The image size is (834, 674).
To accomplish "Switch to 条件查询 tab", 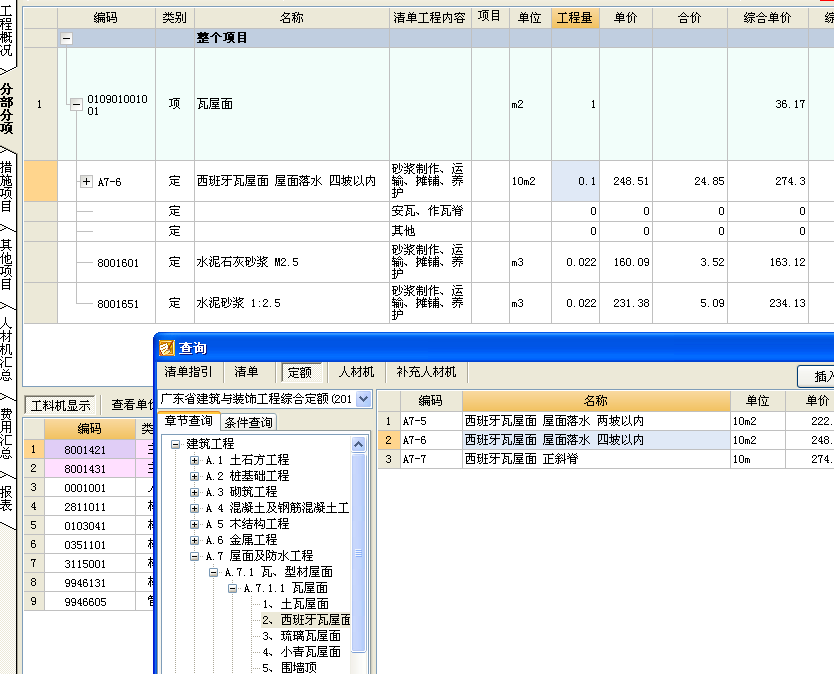I will 248,422.
